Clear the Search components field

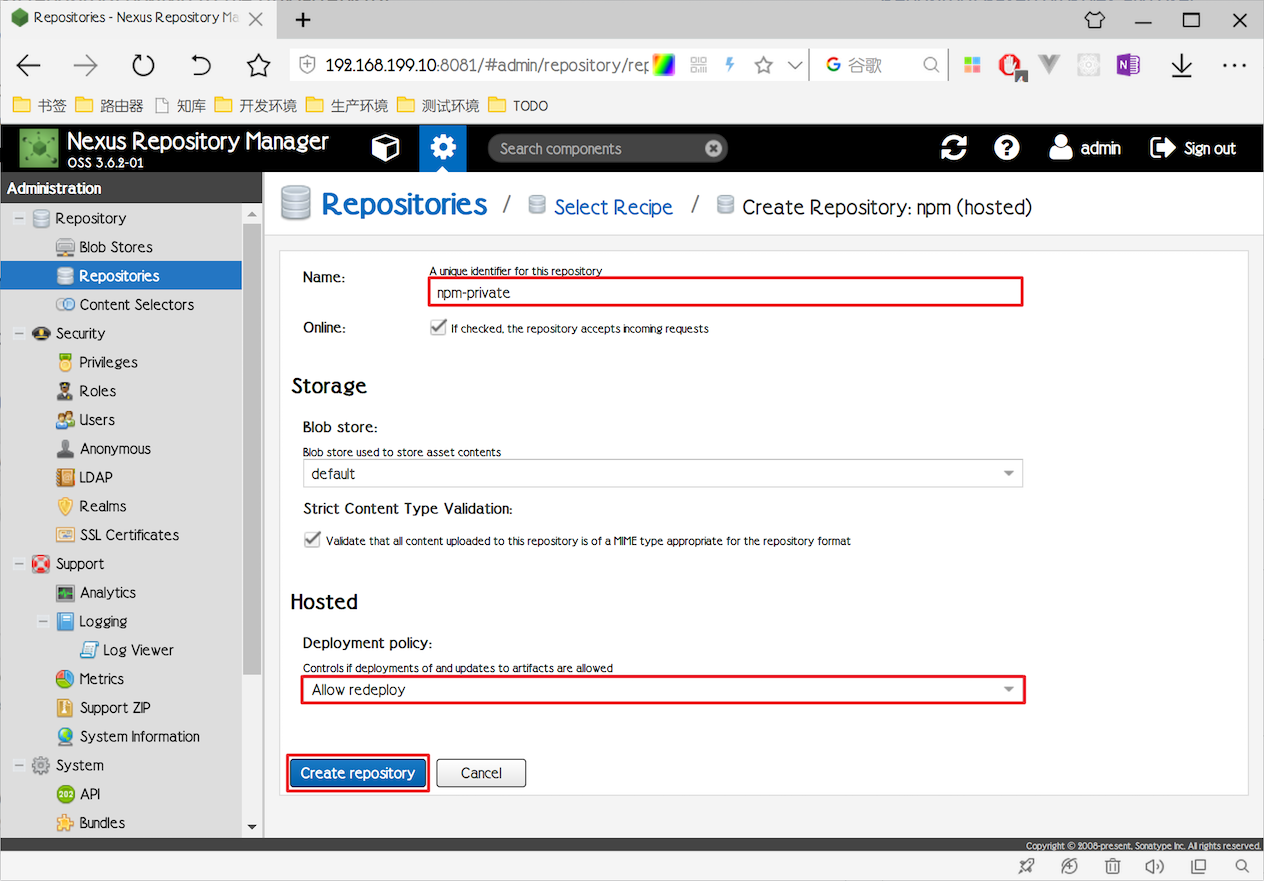(713, 148)
